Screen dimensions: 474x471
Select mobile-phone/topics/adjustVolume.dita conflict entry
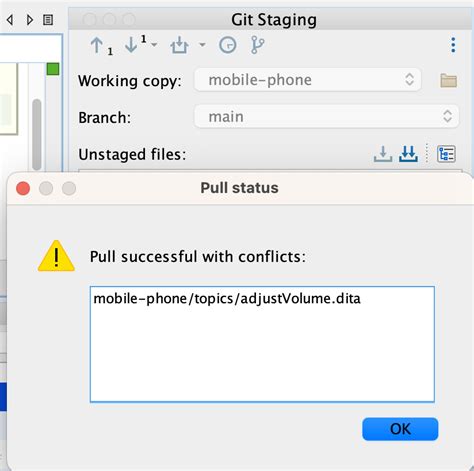pos(227,299)
